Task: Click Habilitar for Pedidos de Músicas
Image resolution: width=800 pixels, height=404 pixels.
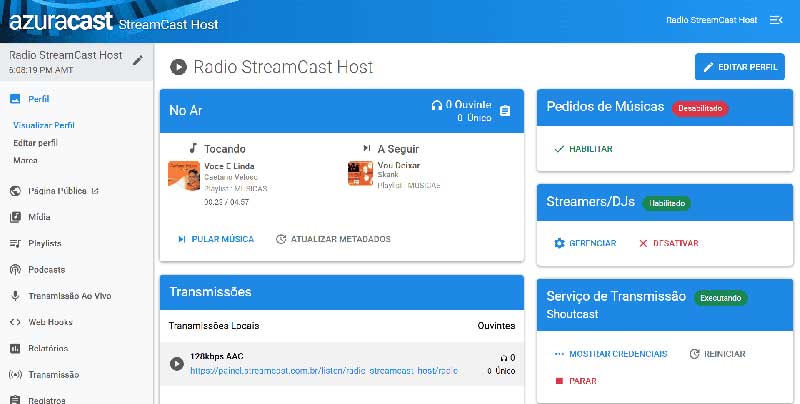Action: [x=583, y=149]
